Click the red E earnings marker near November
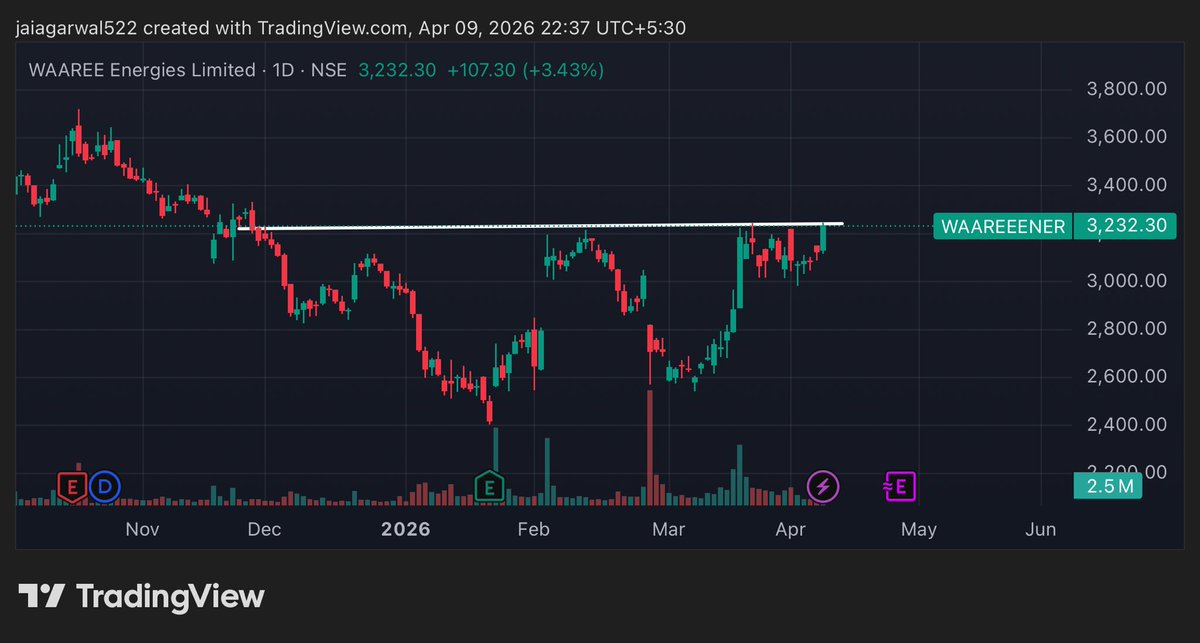 (x=71, y=486)
